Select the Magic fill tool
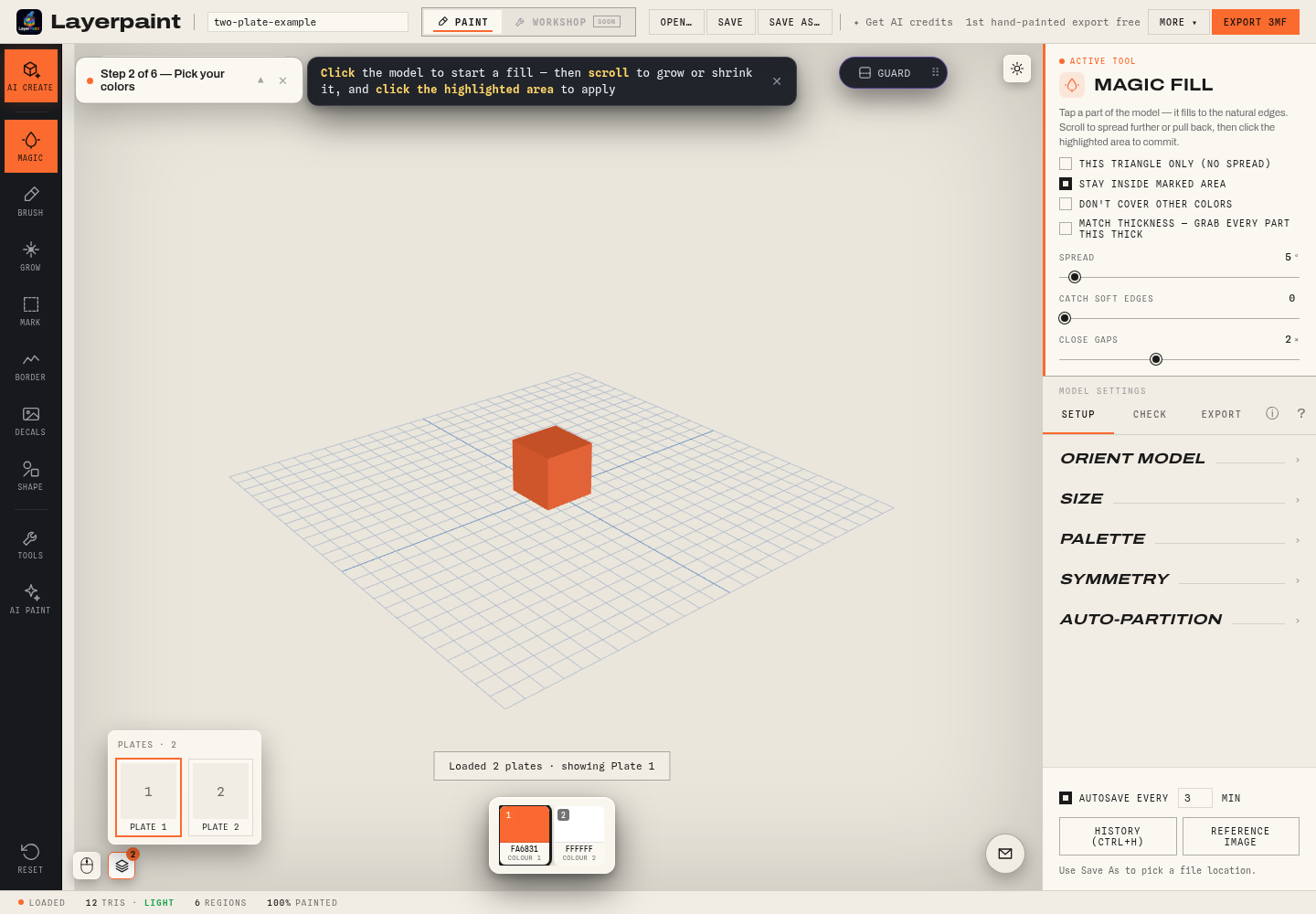The image size is (1316, 914). pyautogui.click(x=31, y=146)
